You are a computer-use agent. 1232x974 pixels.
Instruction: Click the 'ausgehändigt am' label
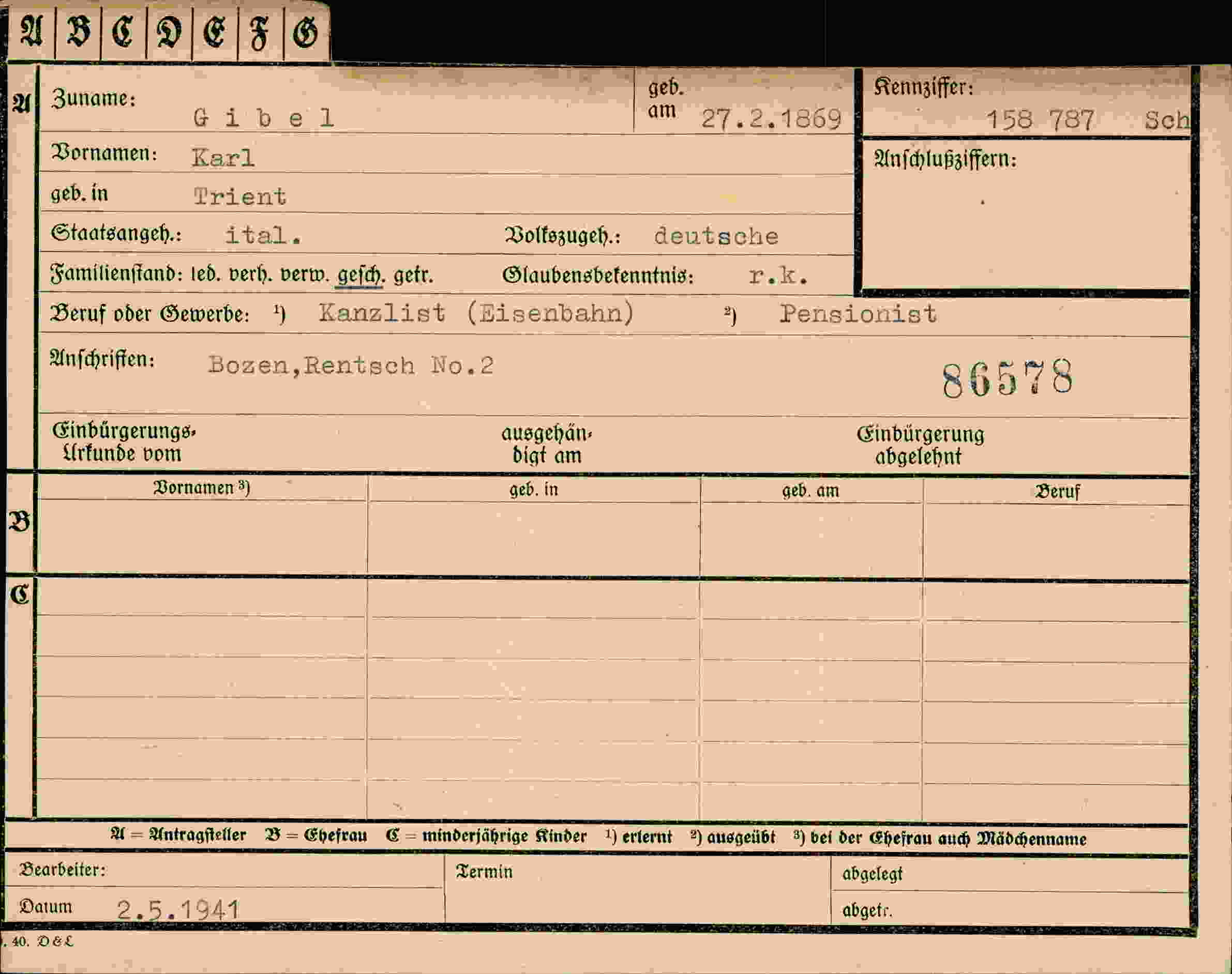tap(547, 444)
